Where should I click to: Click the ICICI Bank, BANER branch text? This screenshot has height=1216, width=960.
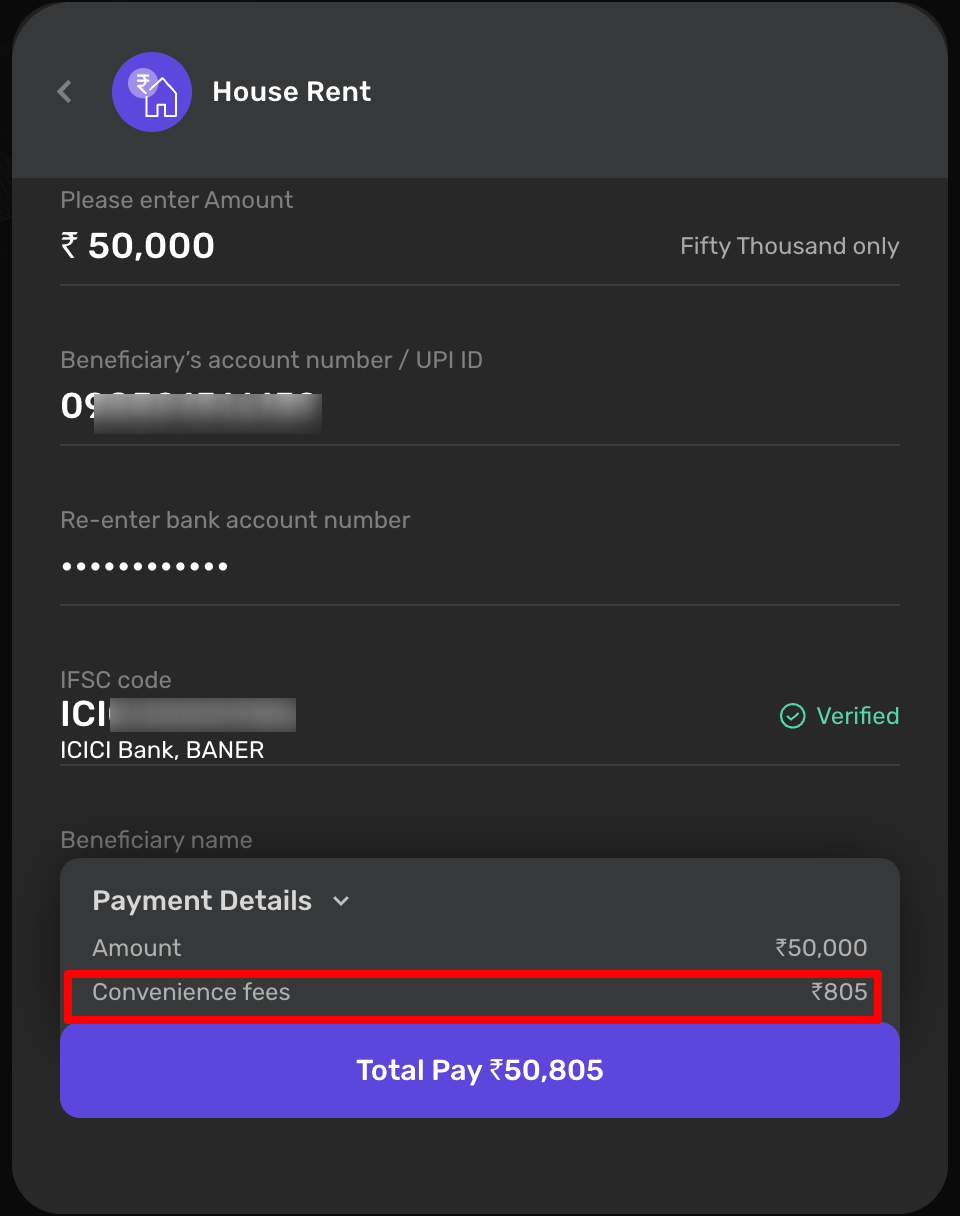click(x=162, y=750)
